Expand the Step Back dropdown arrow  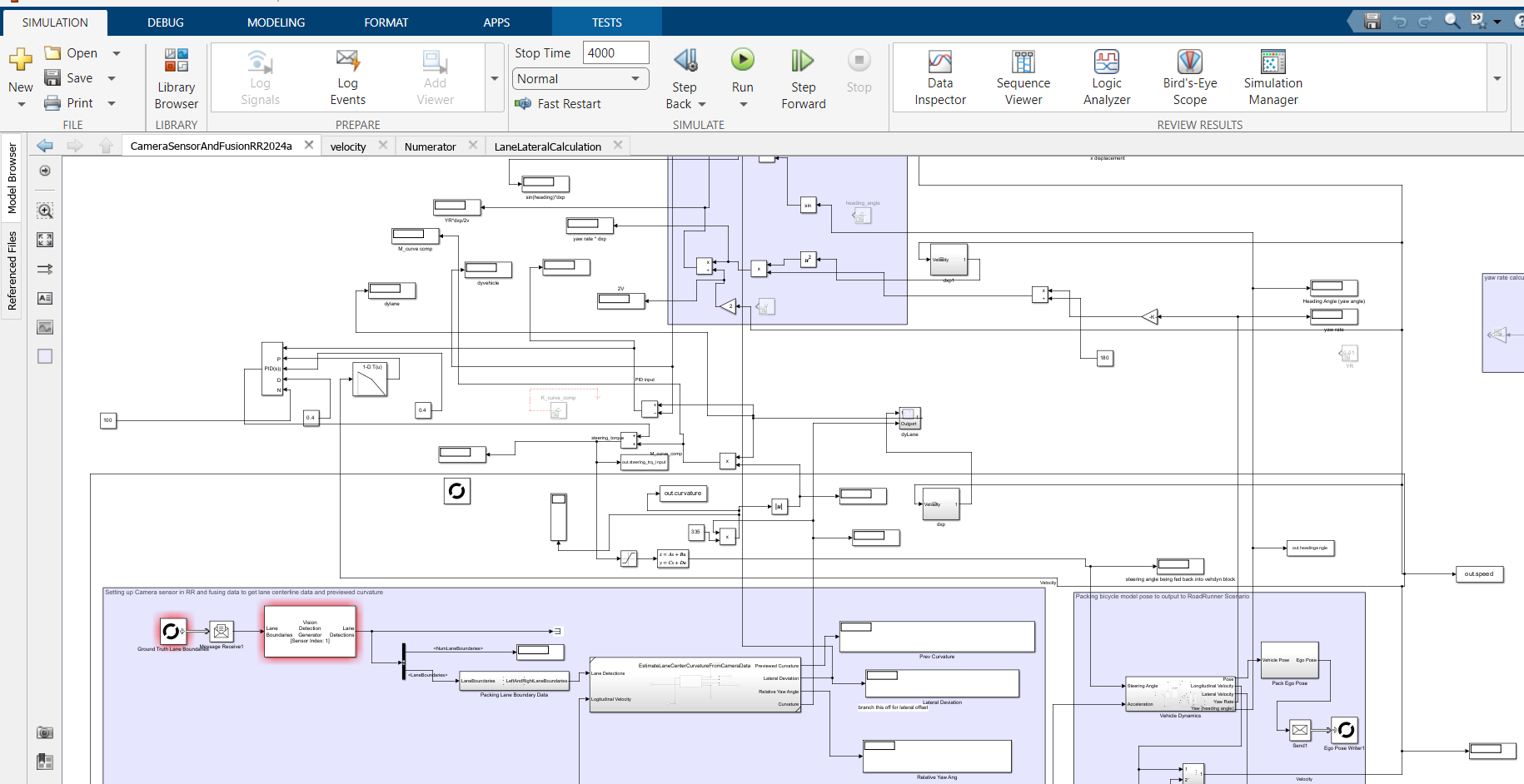pos(701,104)
